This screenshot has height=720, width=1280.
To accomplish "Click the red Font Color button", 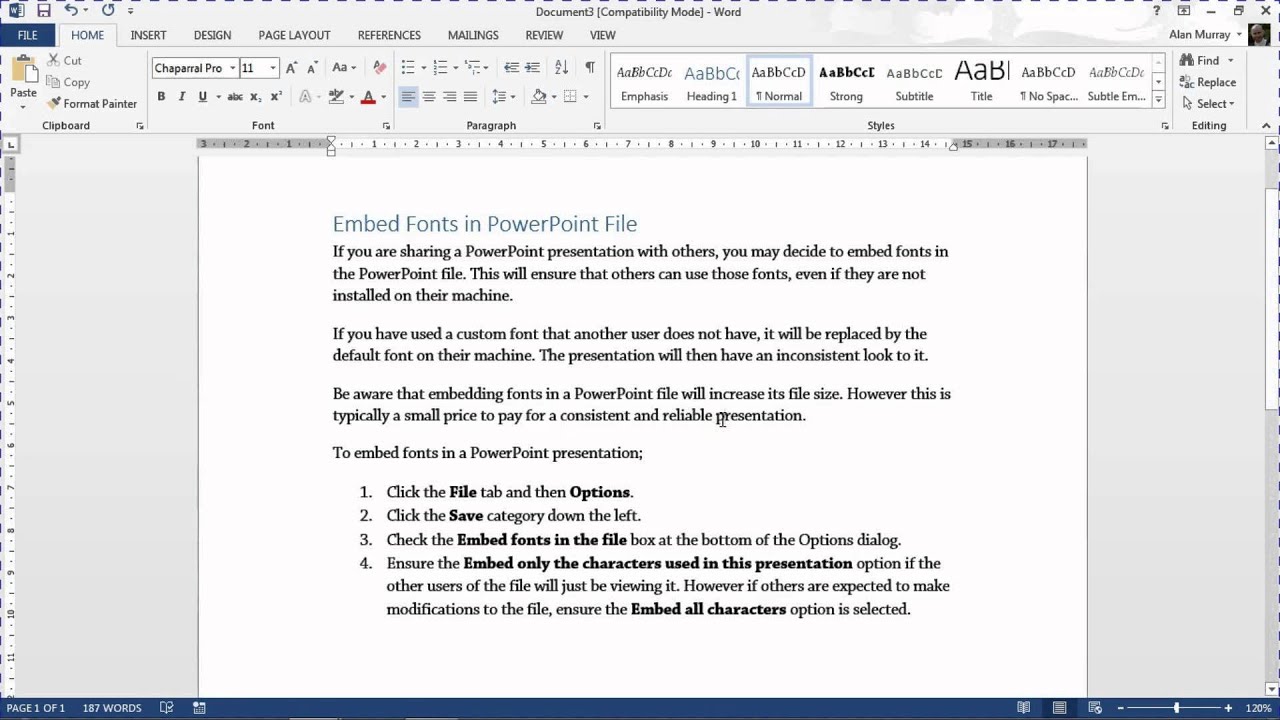I will click(368, 97).
